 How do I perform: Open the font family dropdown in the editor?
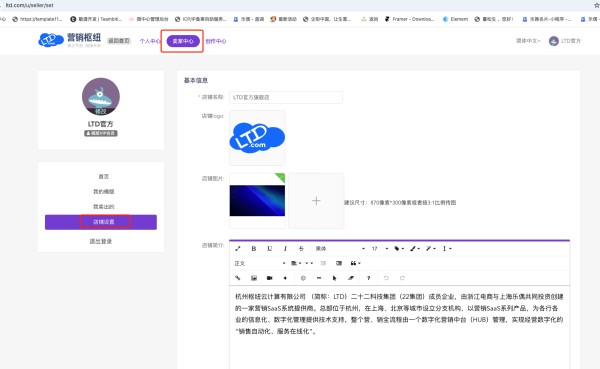340,248
